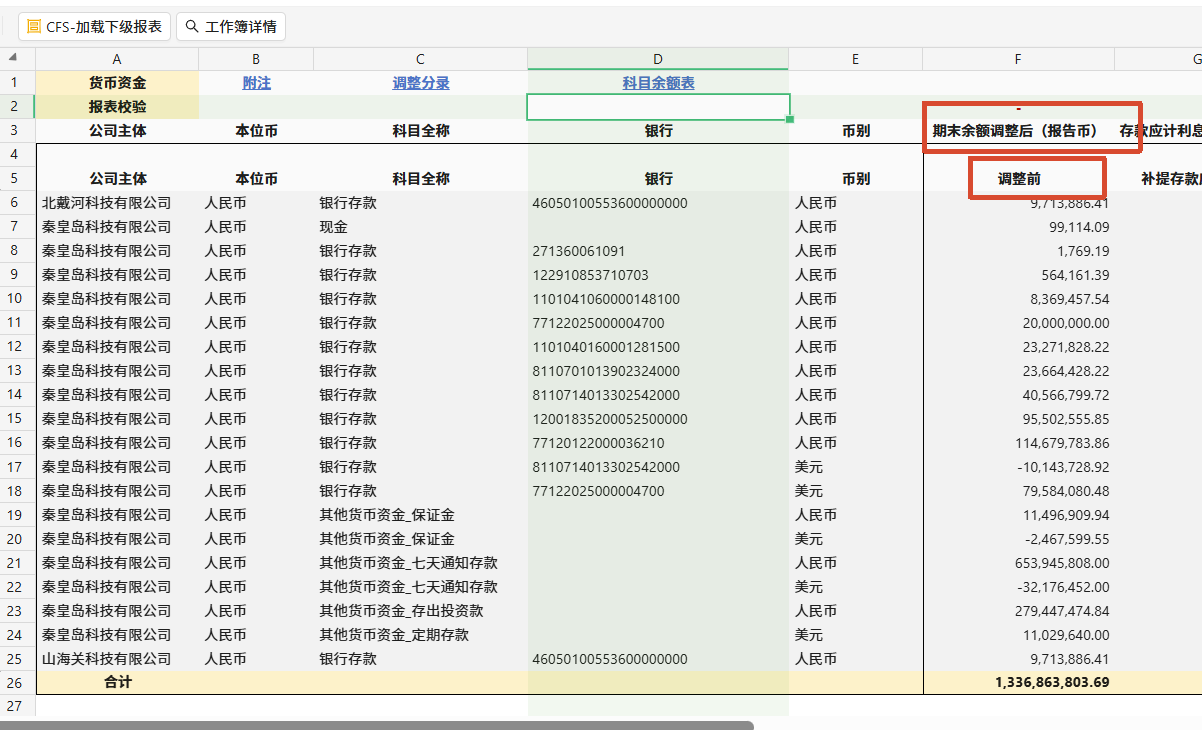The width and height of the screenshot is (1202, 730).
Task: Select the 其他货币资金_定期存款 cell
Action: [x=420, y=635]
